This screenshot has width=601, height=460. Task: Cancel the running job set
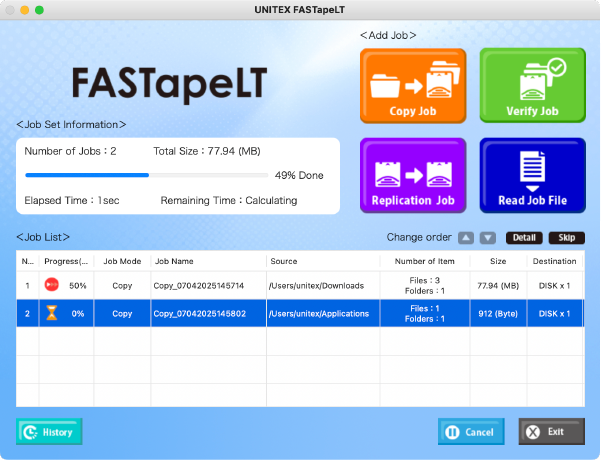[471, 432]
